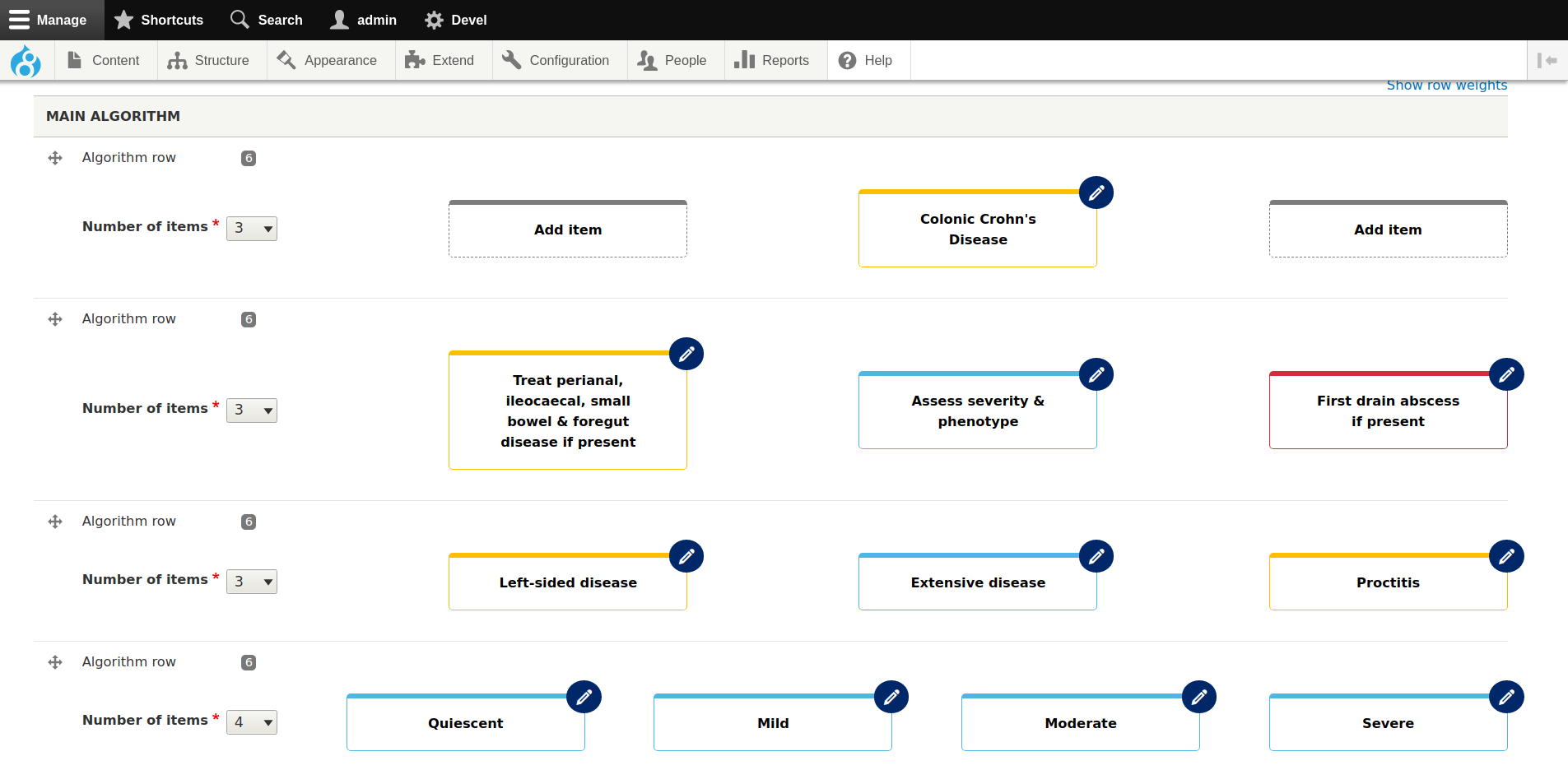Click badge 6 in second Algorithm row
Image resolution: width=1568 pixels, height=770 pixels.
tap(249, 319)
